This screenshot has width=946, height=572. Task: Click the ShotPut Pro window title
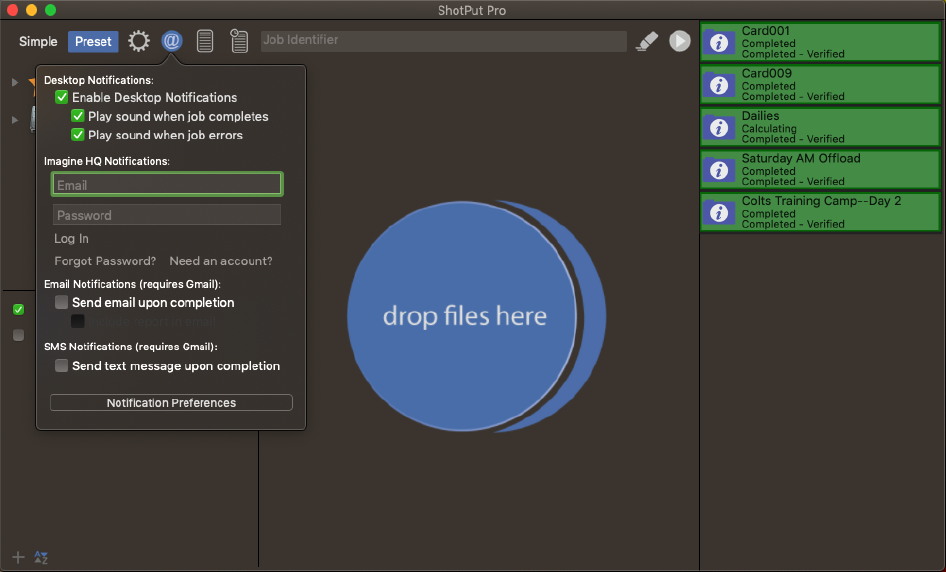tap(472, 10)
